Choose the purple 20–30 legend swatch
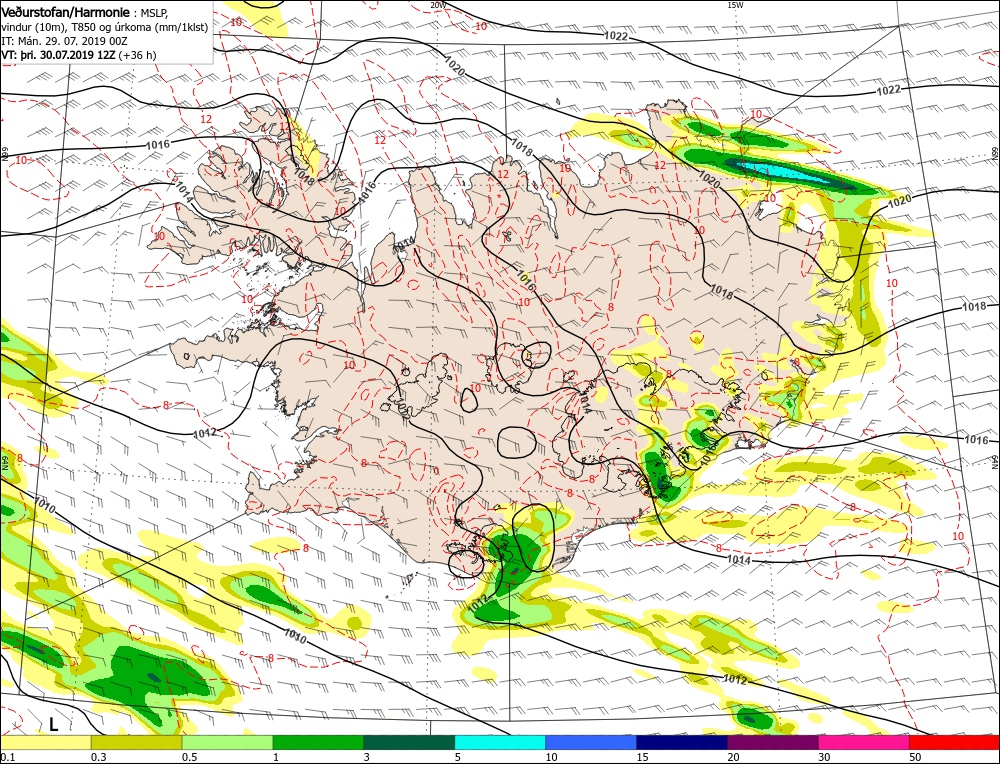The image size is (1000, 764). coord(773,742)
